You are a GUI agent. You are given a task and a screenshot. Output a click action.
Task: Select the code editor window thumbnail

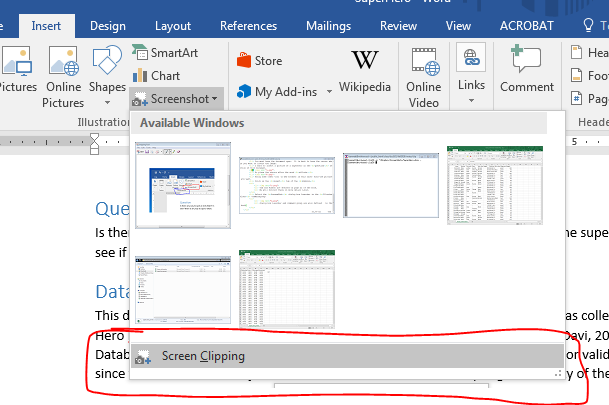click(x=286, y=184)
